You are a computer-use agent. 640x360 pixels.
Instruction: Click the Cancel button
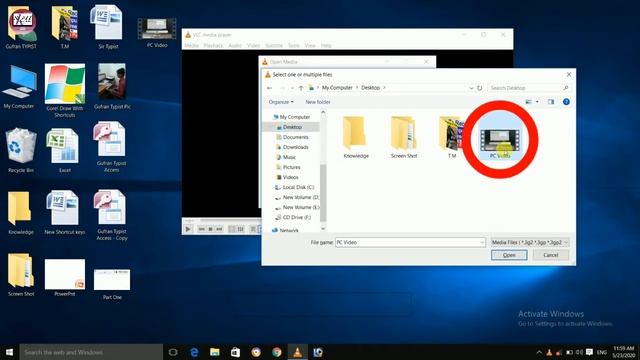(551, 255)
